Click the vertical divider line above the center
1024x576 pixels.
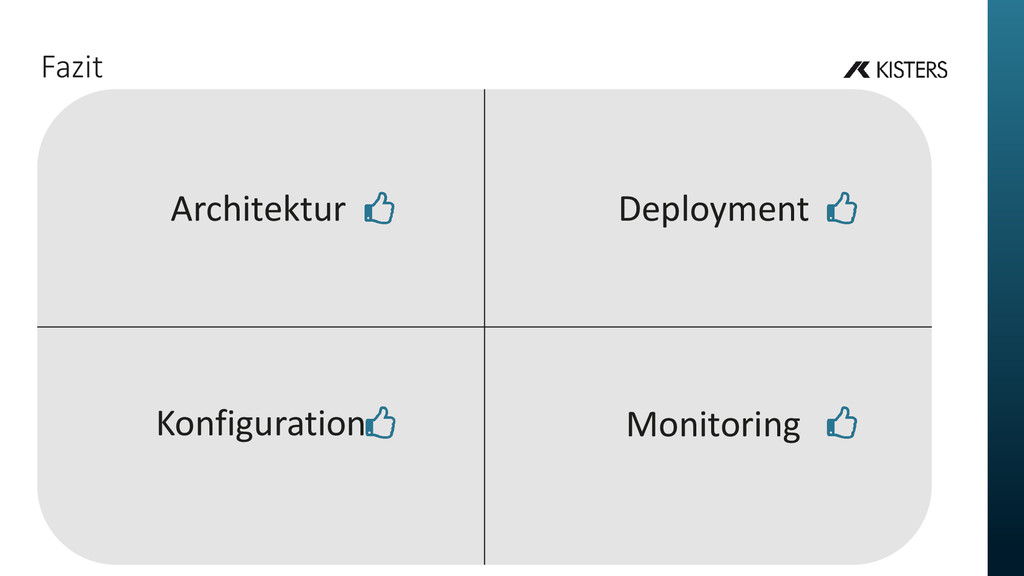[485, 208]
